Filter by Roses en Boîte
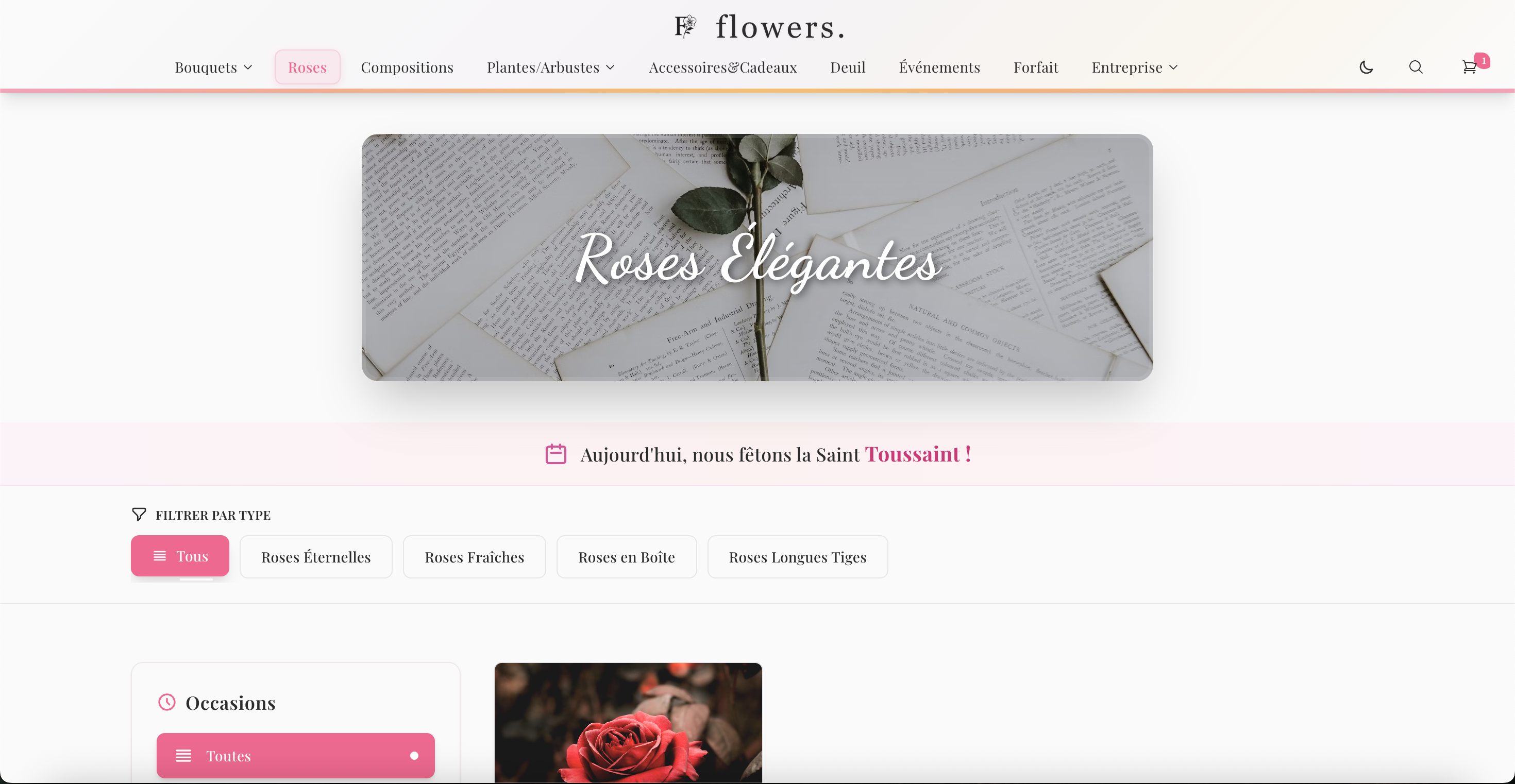1515x784 pixels. 626,557
